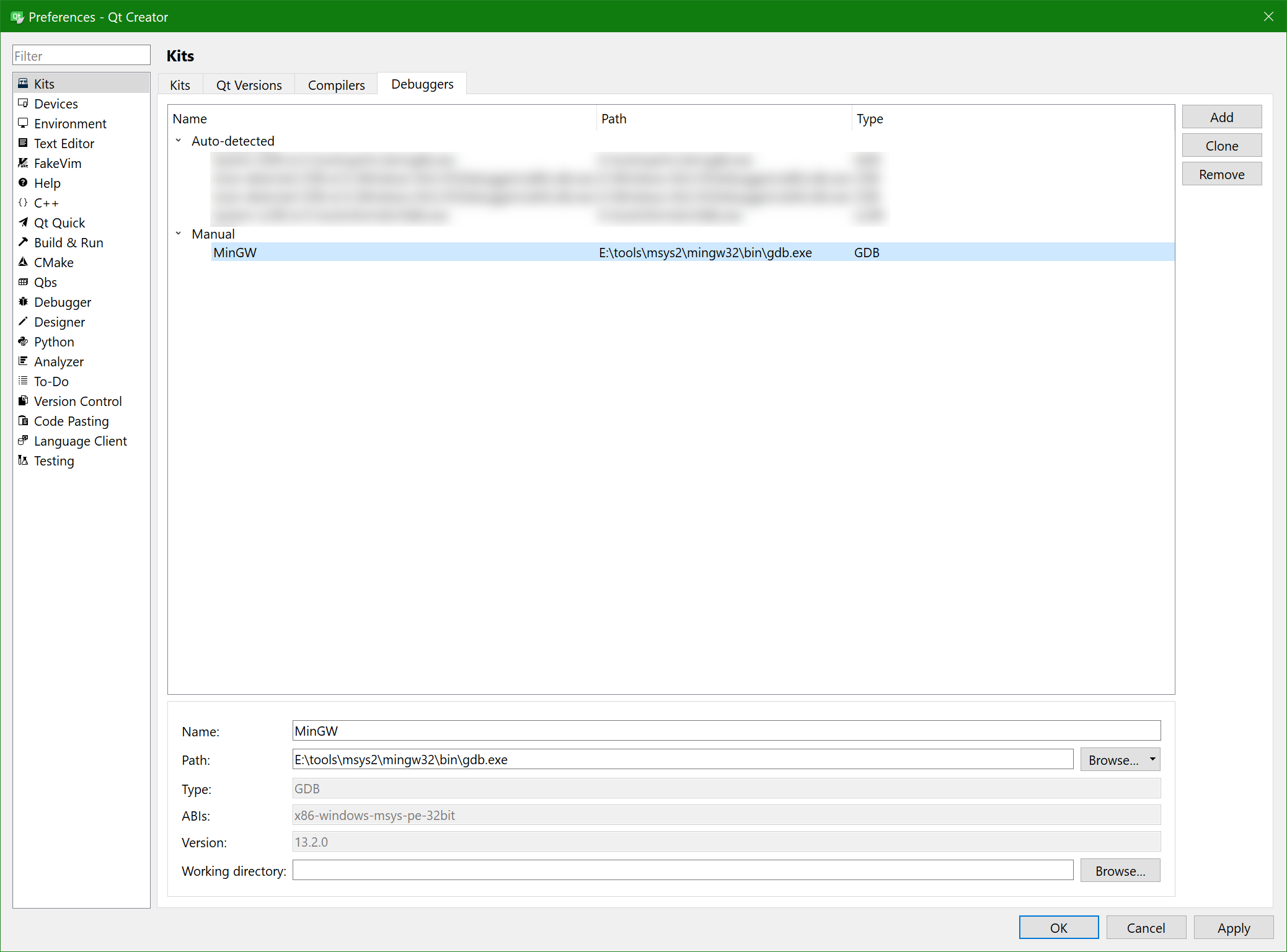Select the Devices icon in sidebar
This screenshot has width=1287, height=952.
click(x=23, y=103)
